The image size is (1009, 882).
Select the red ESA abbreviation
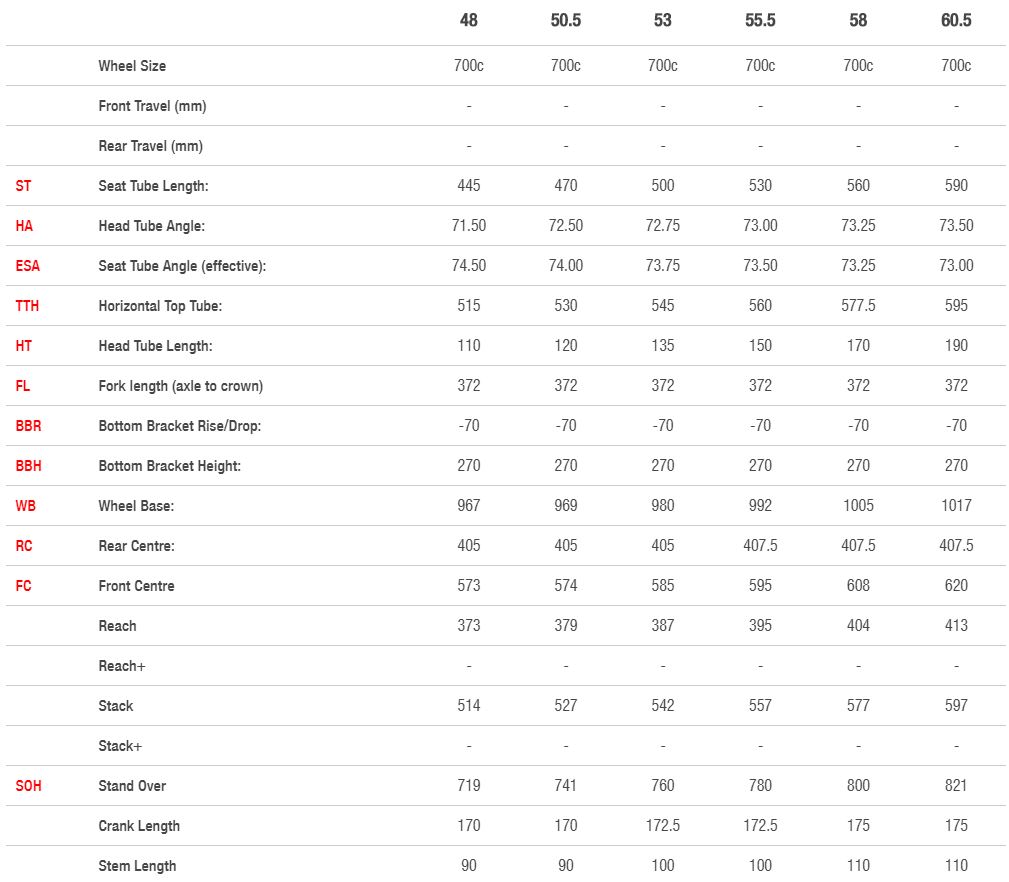(x=27, y=266)
